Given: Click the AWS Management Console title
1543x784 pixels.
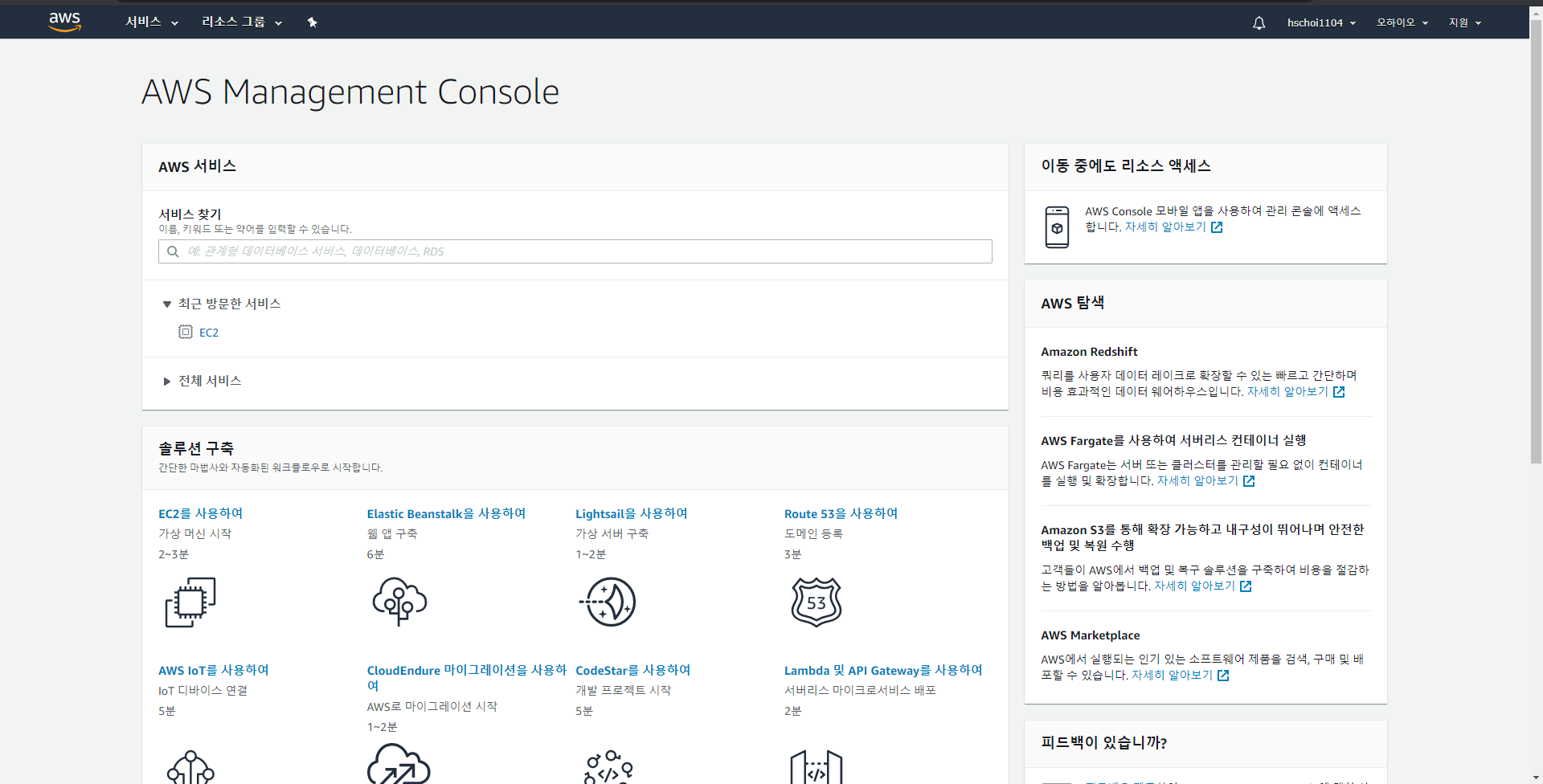Looking at the screenshot, I should pos(350,92).
